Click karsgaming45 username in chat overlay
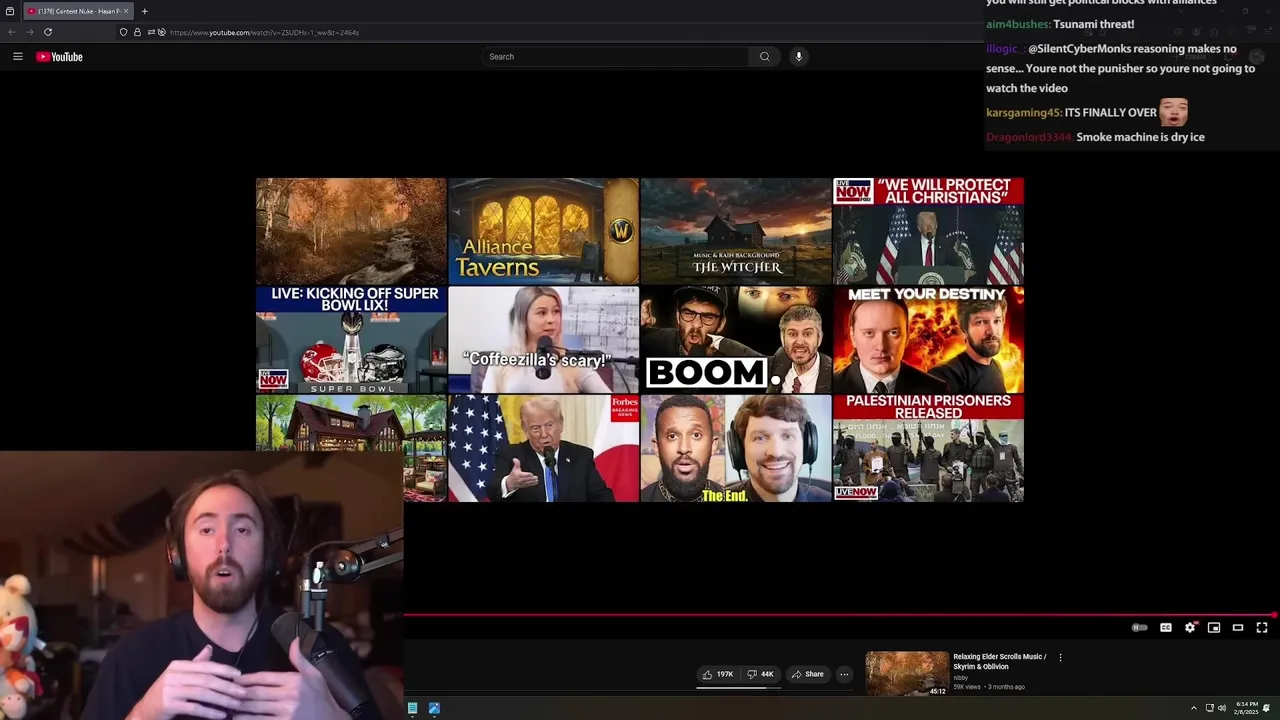The height and width of the screenshot is (720, 1280). pos(1024,113)
